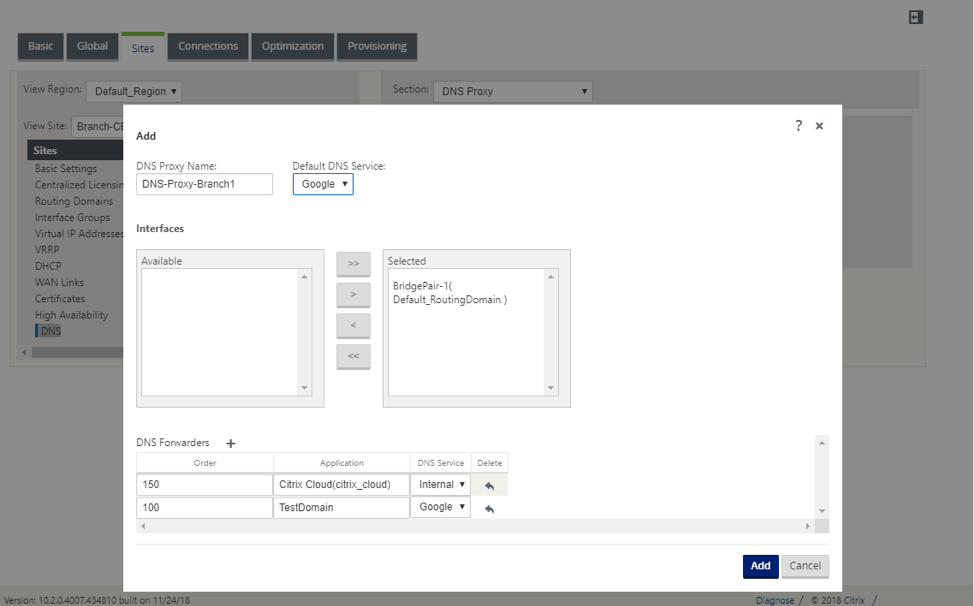Switch to the Optimization tab
The height and width of the screenshot is (606, 974).
pos(293,47)
